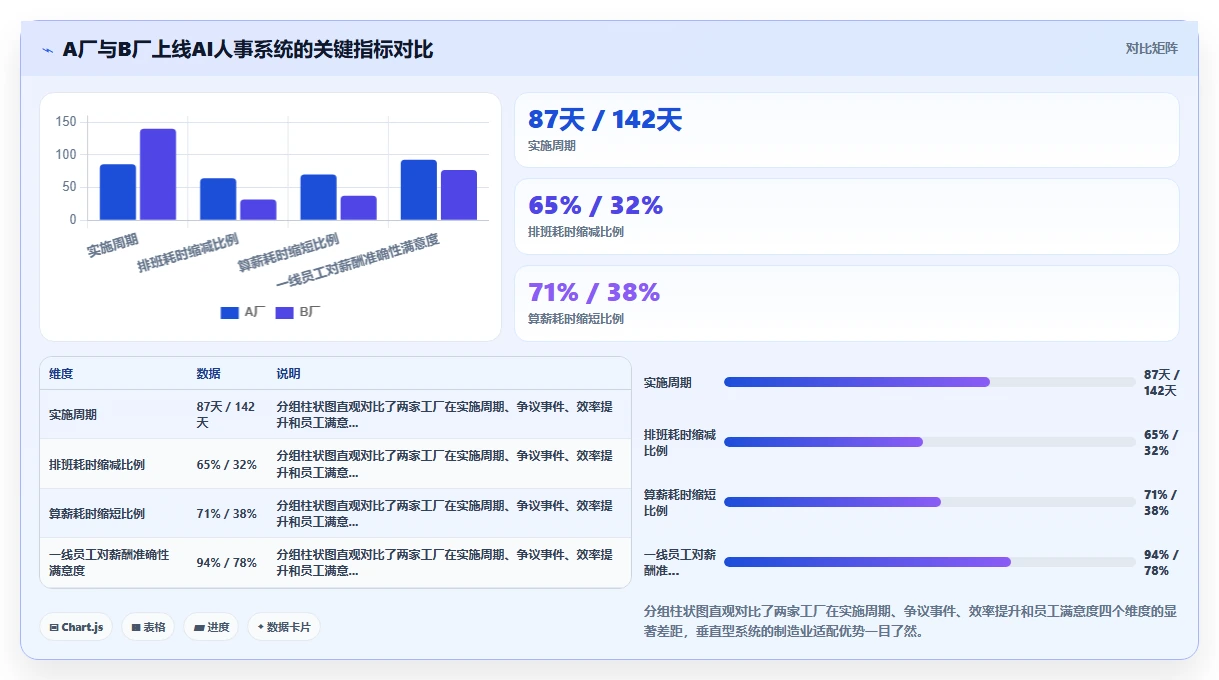1219x680 pixels.
Task: Click the B厂 bar for 算薪耗时缩短比例
Action: tap(358, 208)
